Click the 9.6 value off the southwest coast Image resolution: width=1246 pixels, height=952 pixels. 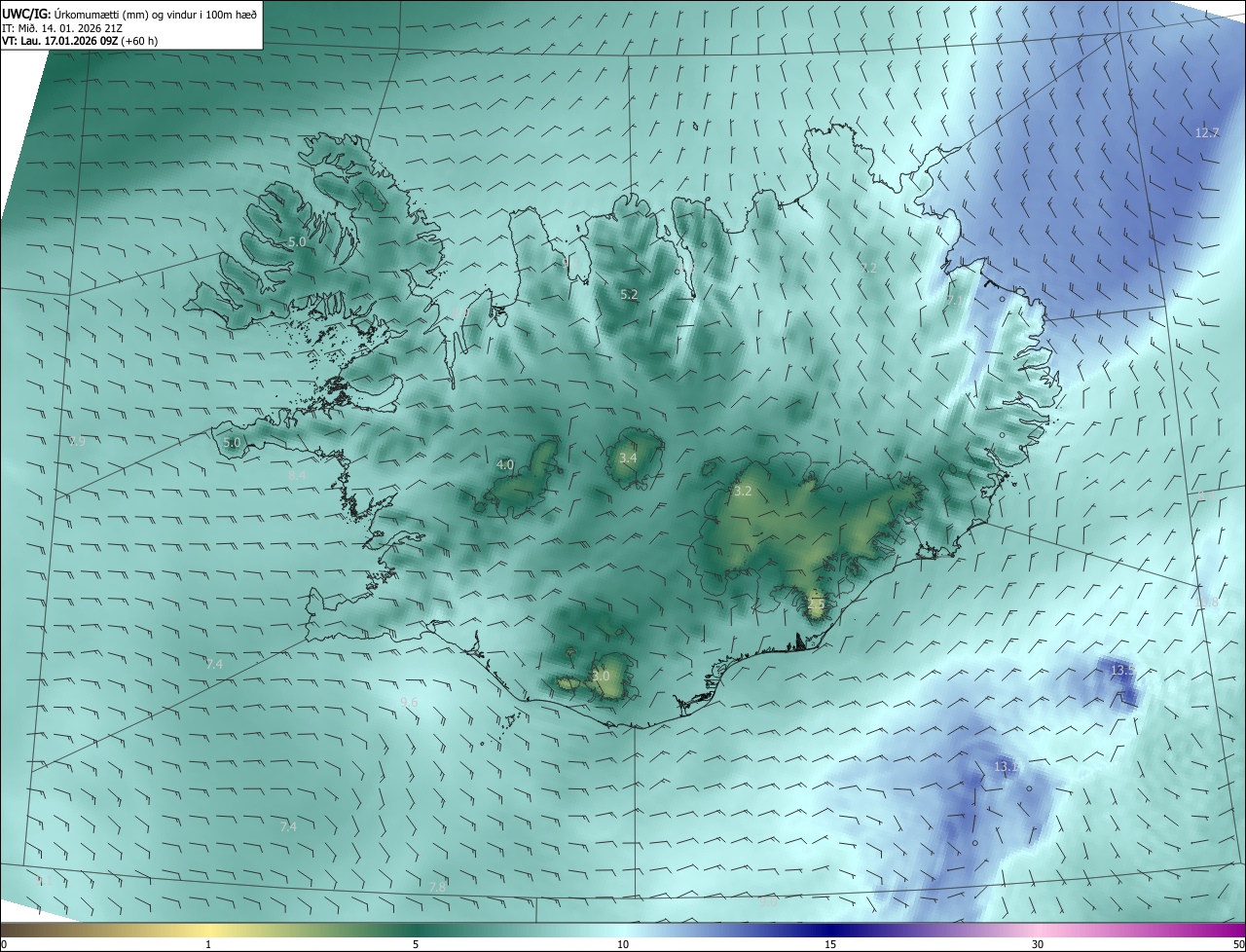click(409, 702)
